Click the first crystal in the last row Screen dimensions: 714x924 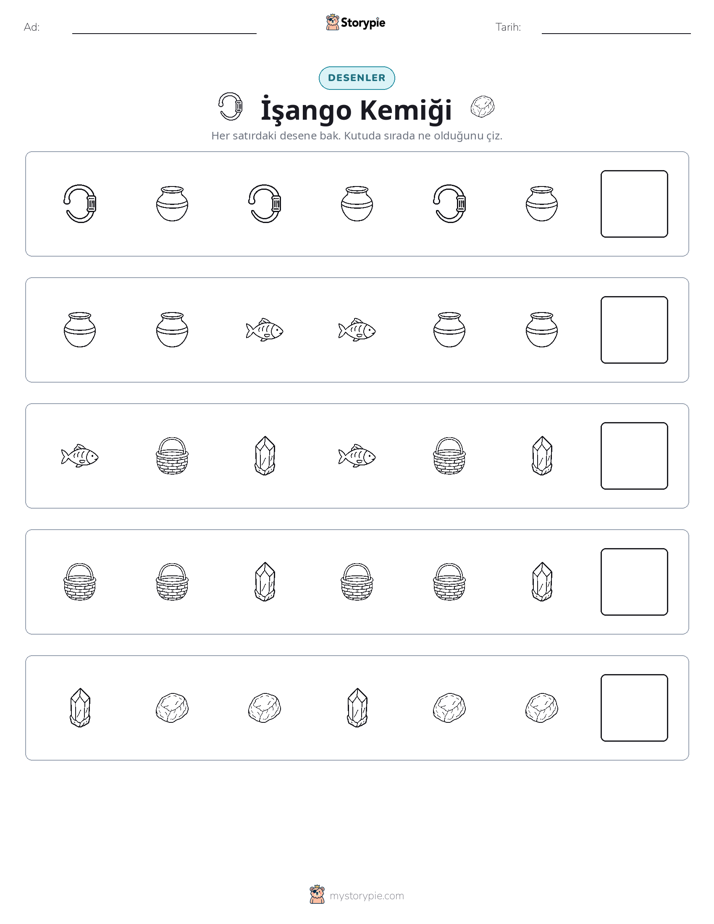80,708
